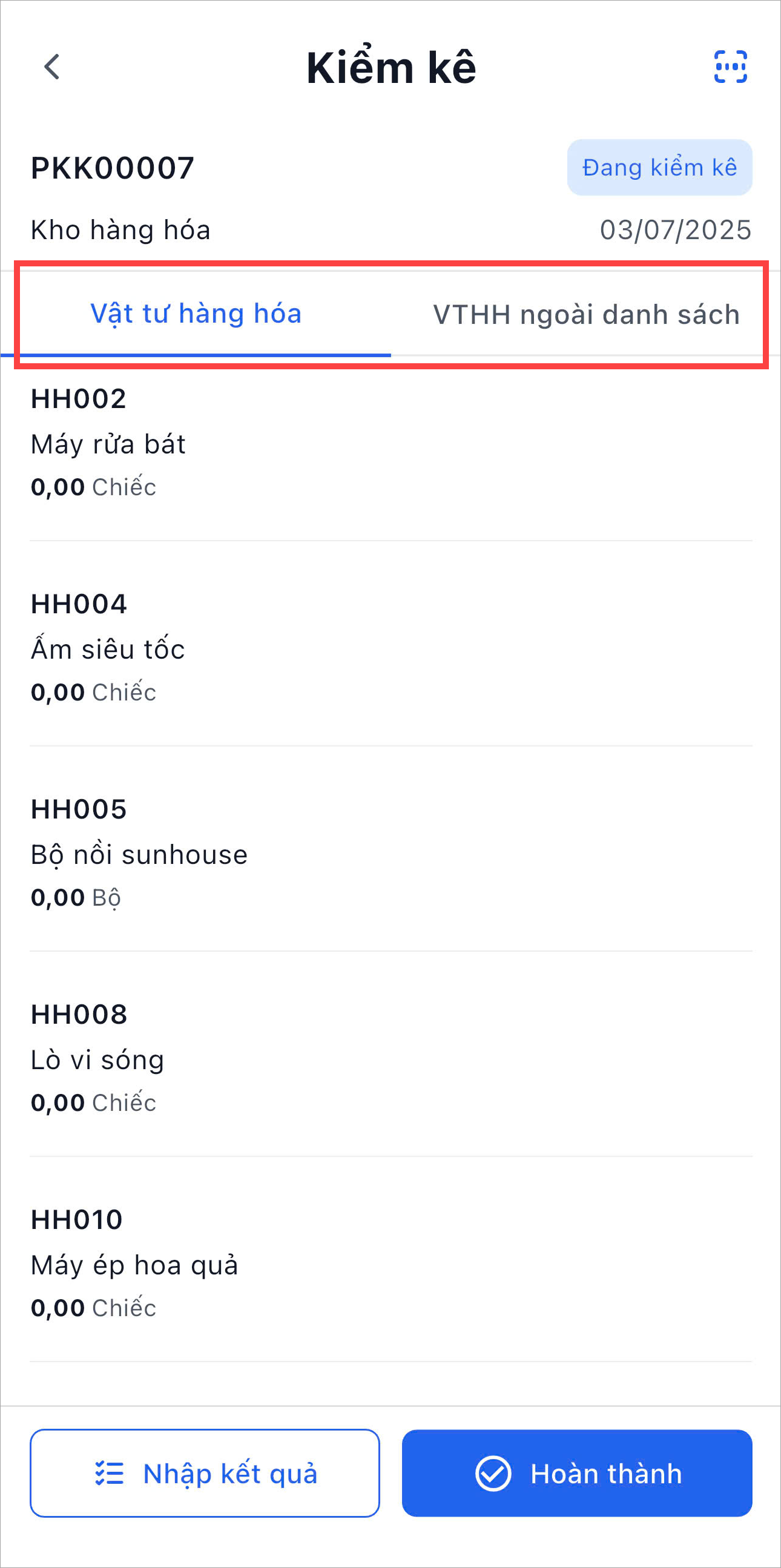Tap the Kho hàng hóa warehouse label
Image resolution: width=781 pixels, height=1568 pixels.
pos(120,230)
